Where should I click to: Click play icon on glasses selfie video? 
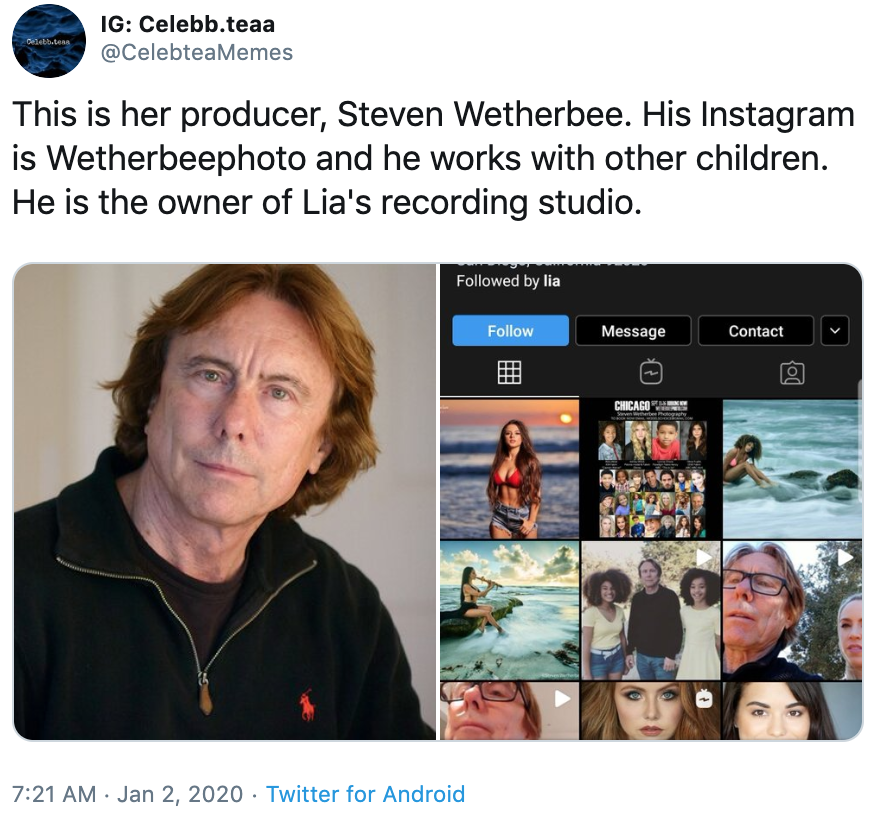(x=845, y=557)
